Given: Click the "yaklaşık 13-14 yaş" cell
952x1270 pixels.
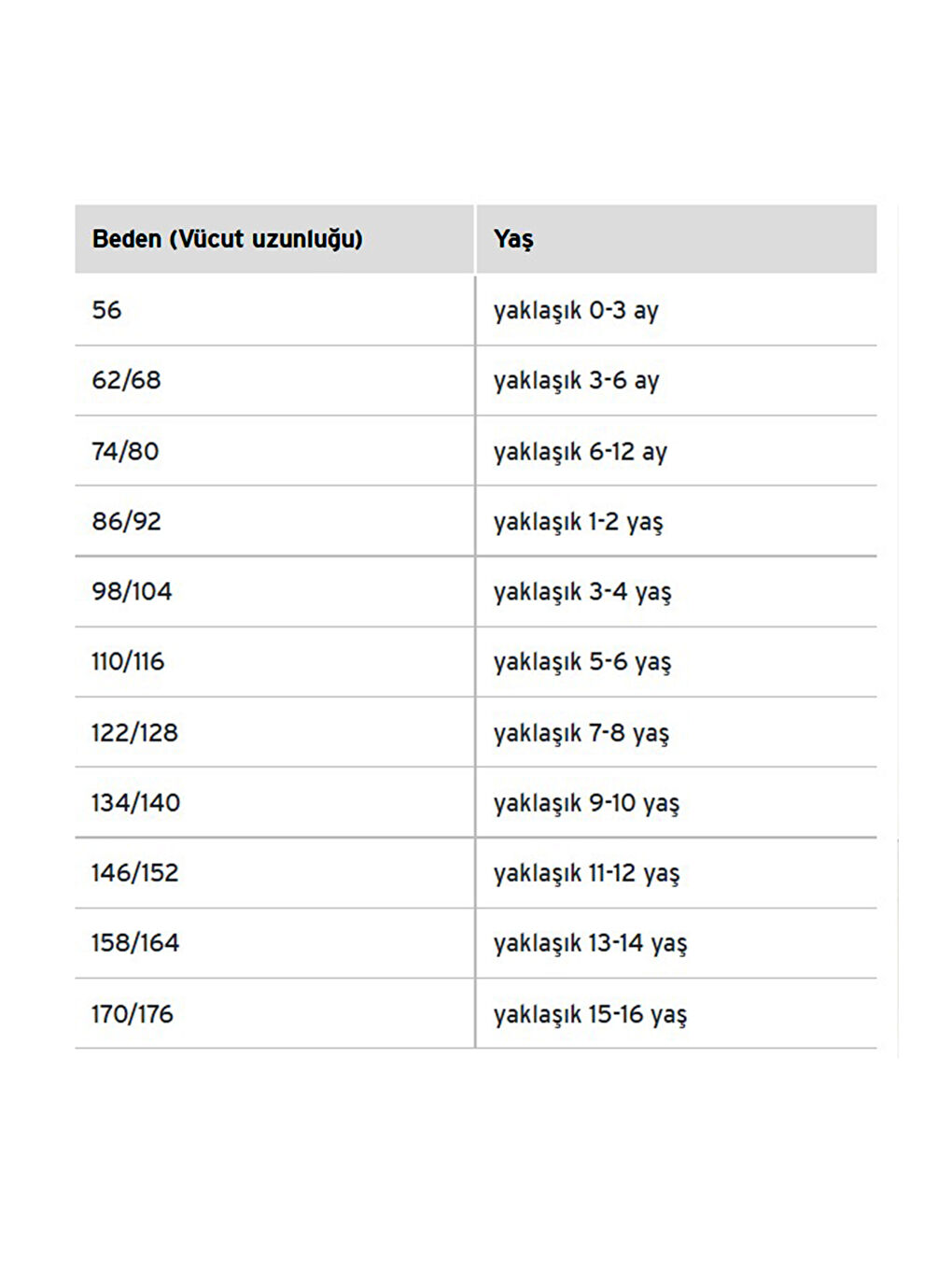Looking at the screenshot, I should (590, 942).
